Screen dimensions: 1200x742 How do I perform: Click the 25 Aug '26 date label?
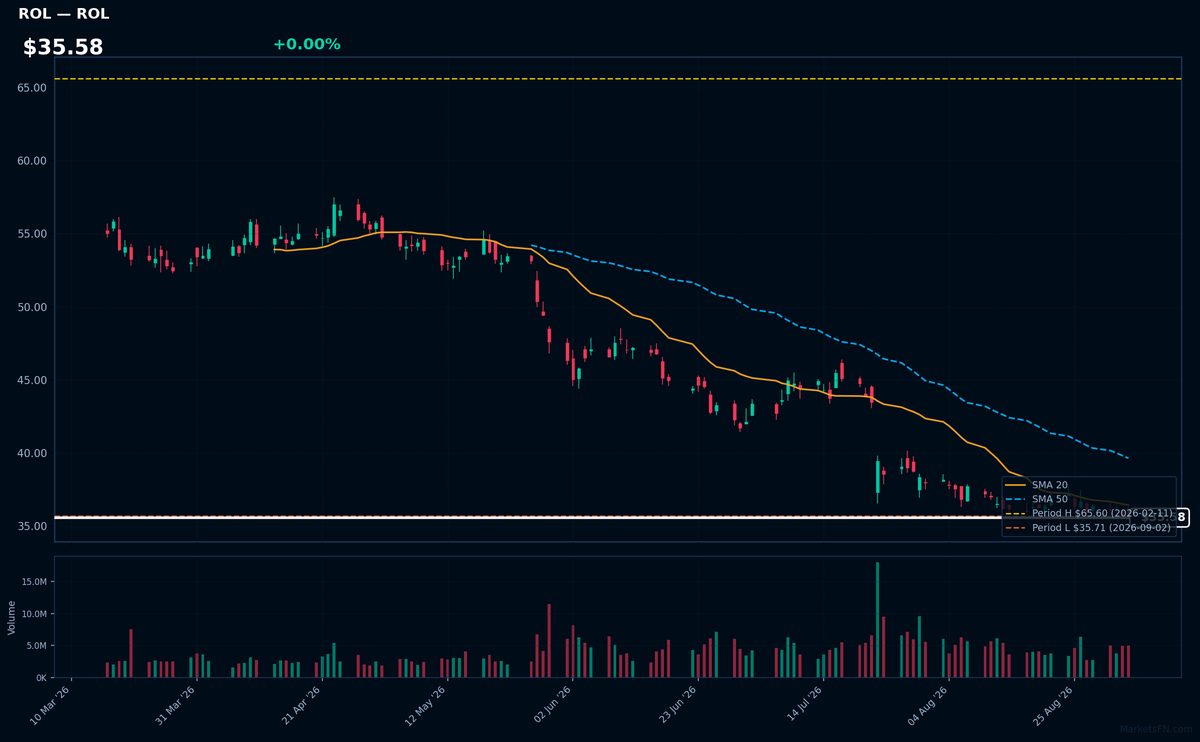click(1051, 705)
